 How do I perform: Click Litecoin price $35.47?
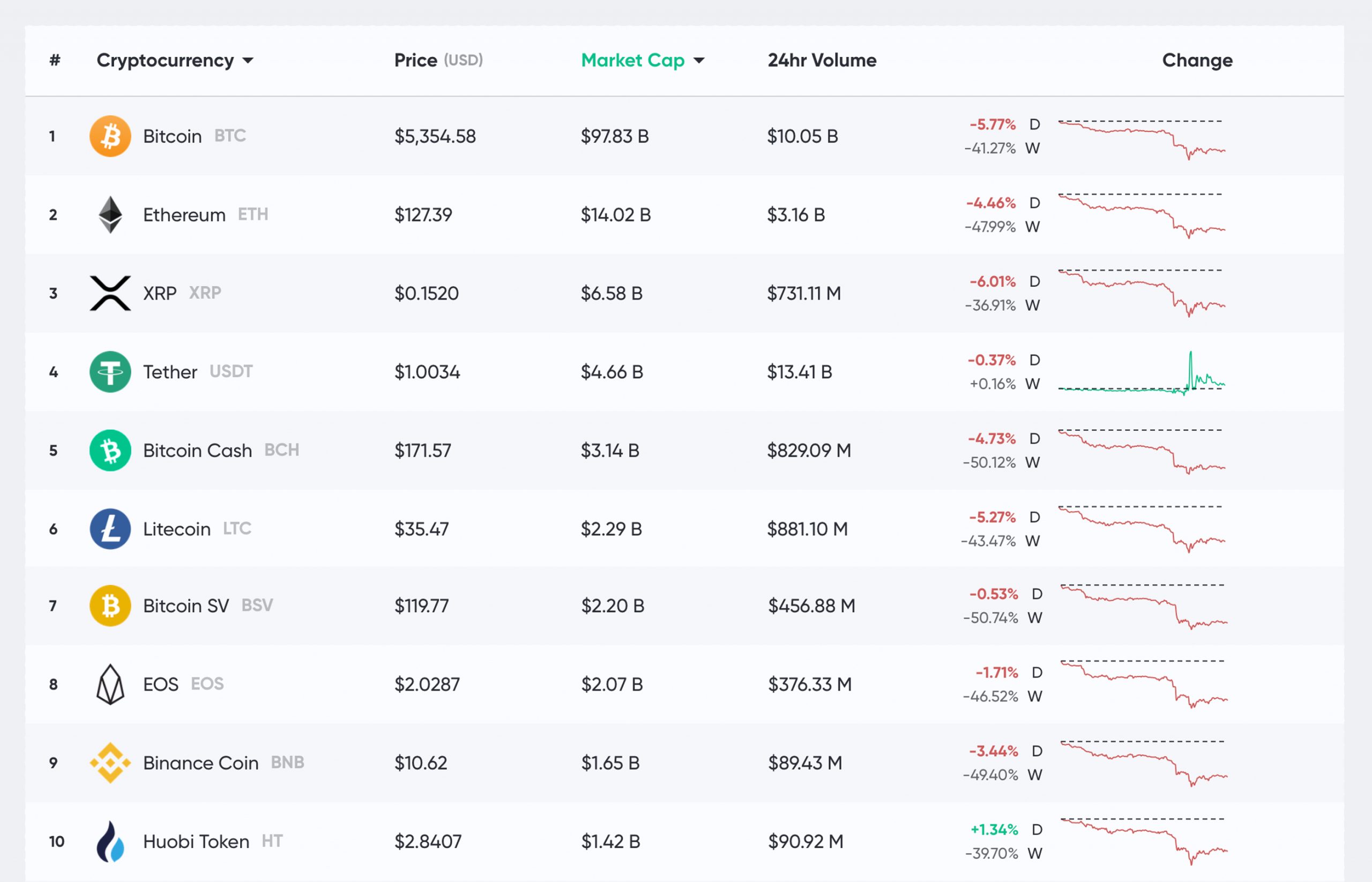click(421, 529)
